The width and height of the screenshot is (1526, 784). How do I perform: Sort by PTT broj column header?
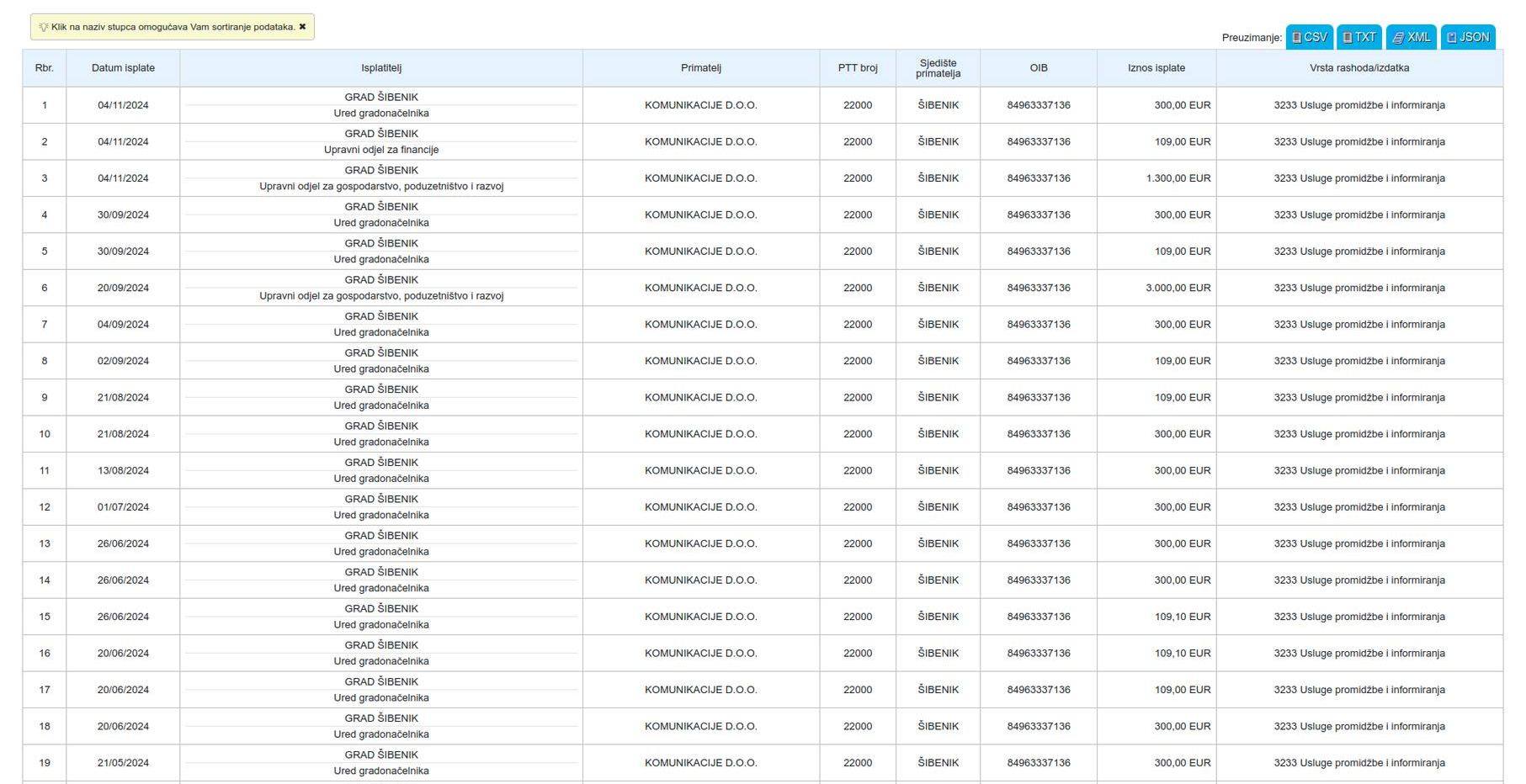857,68
